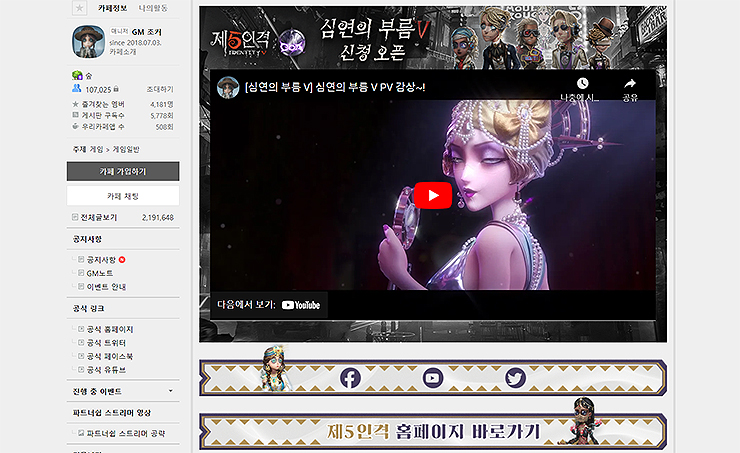Click the 공식 링크 section header

[88, 308]
